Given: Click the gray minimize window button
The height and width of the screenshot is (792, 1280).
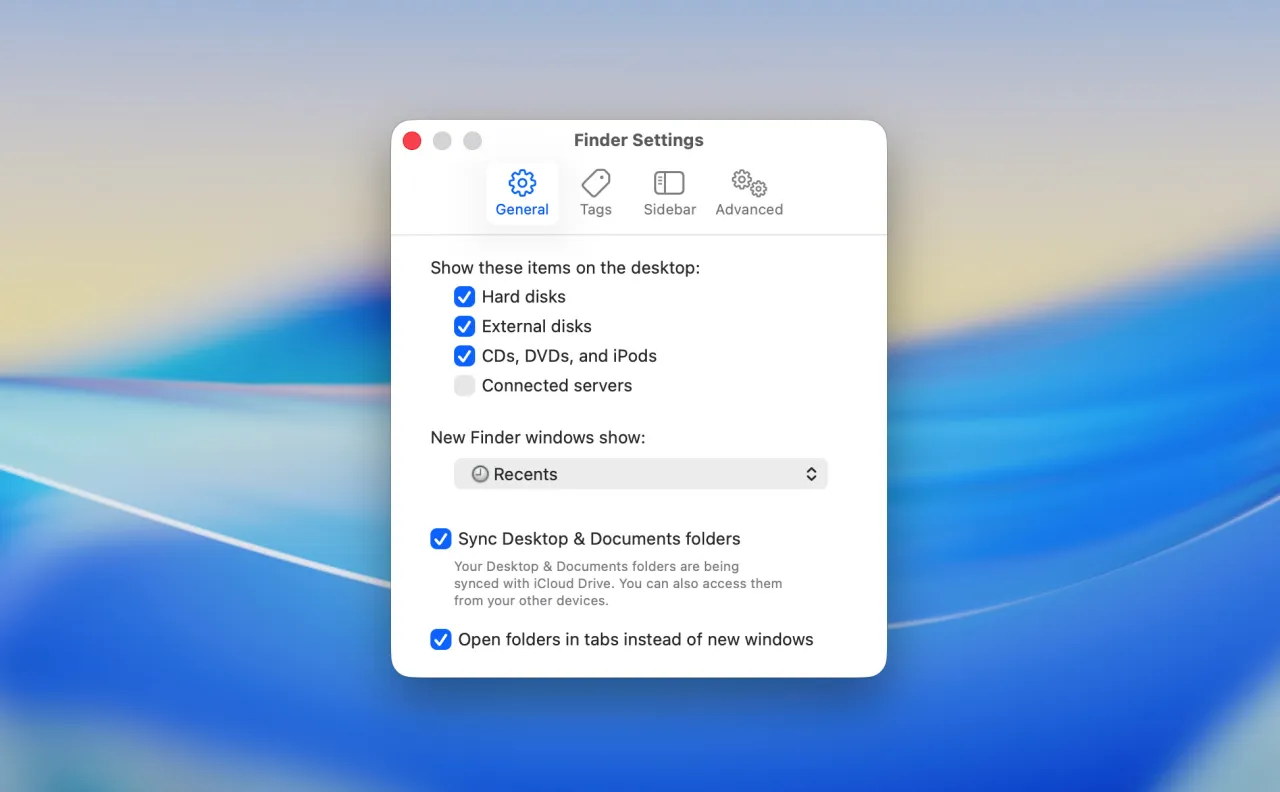Looking at the screenshot, I should (x=442, y=141).
